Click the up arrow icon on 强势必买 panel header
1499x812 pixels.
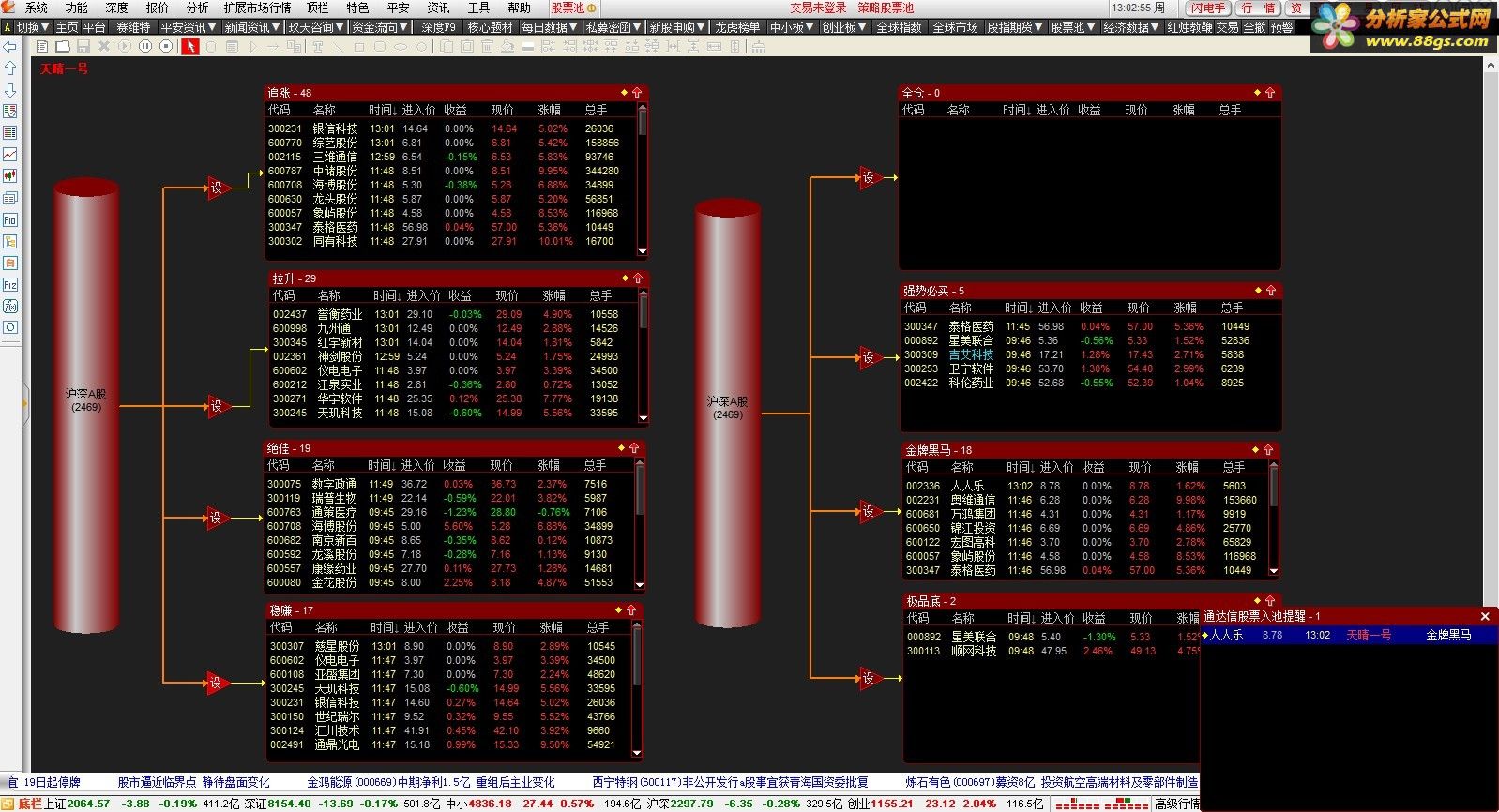point(1270,291)
